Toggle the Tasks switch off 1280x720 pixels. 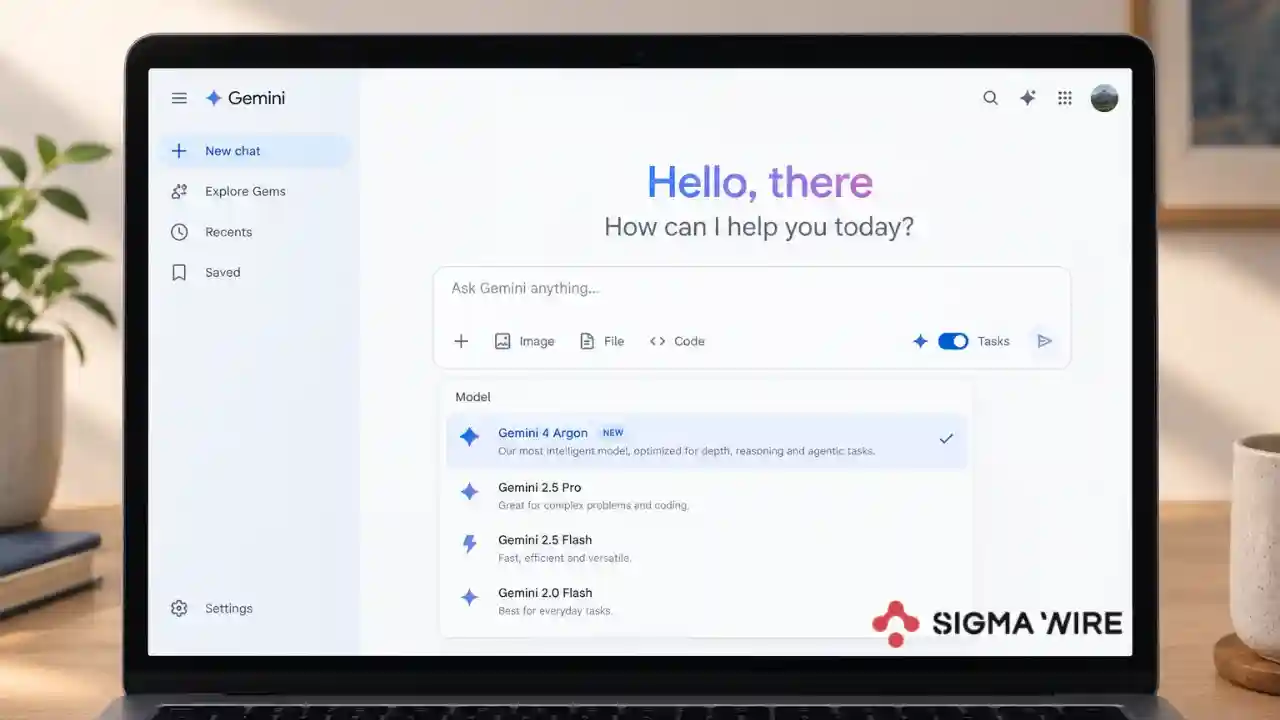point(953,341)
